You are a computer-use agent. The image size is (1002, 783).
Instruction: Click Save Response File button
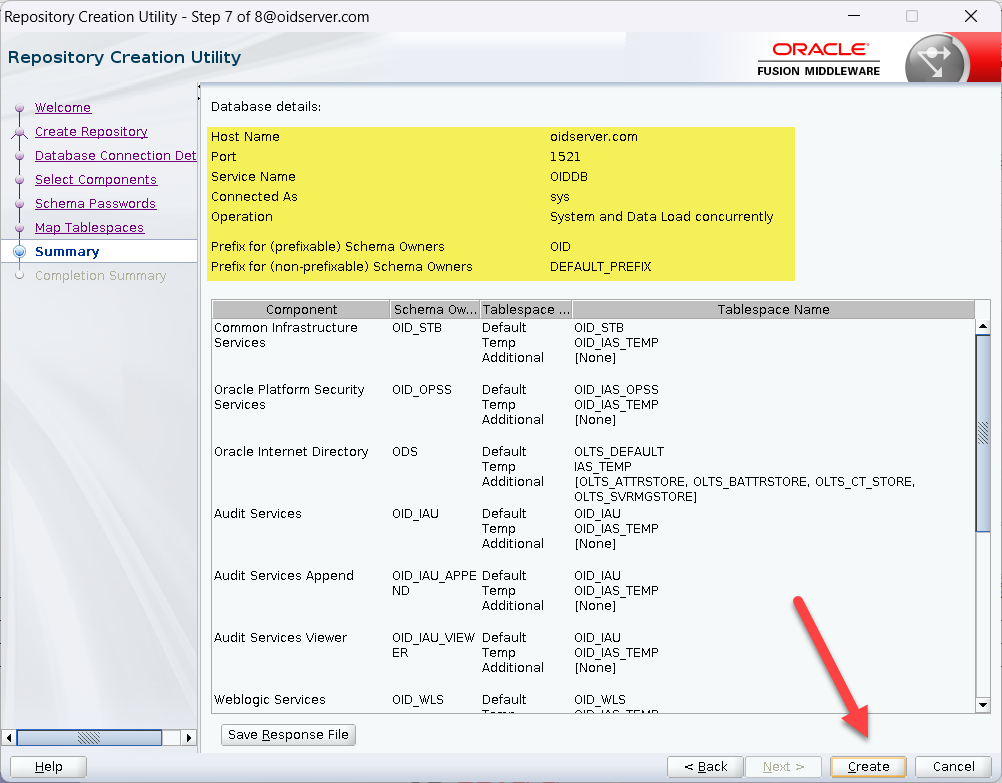(288, 734)
